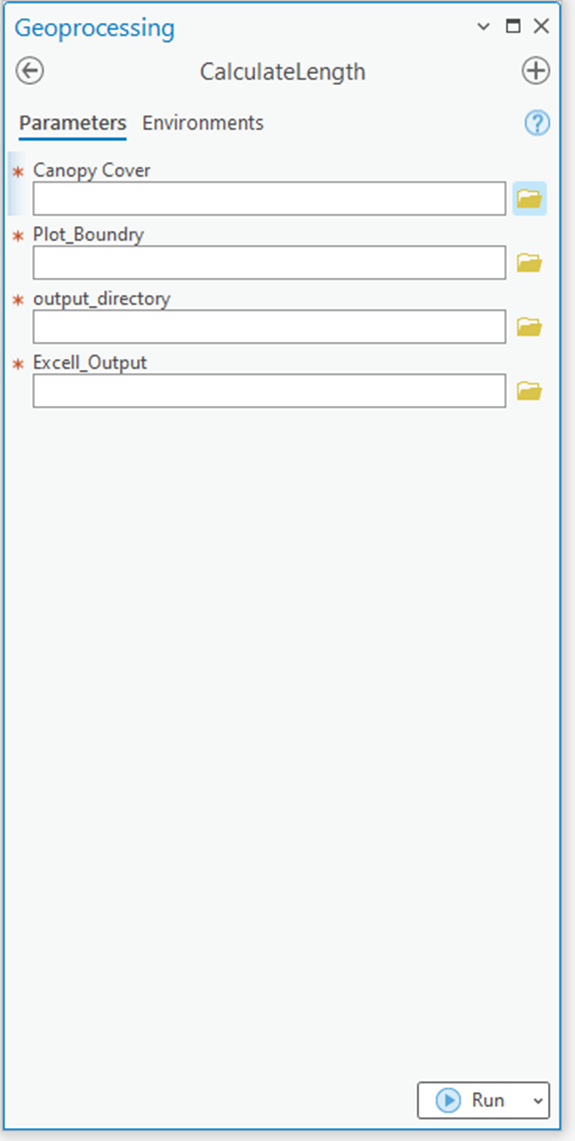Go back using the left arrow icon
This screenshot has width=575, height=1141.
30,71
